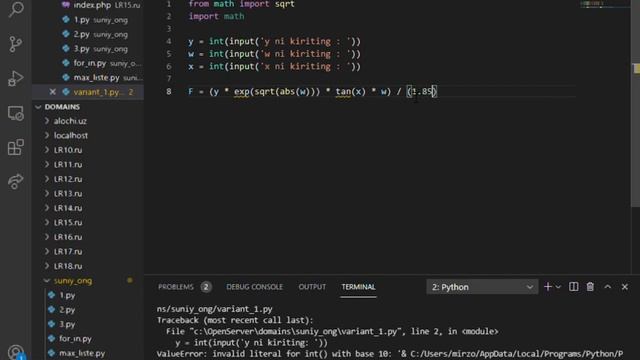This screenshot has width=640, height=360.
Task: Open the Accounts icon in activity bar
Action: click(16, 352)
